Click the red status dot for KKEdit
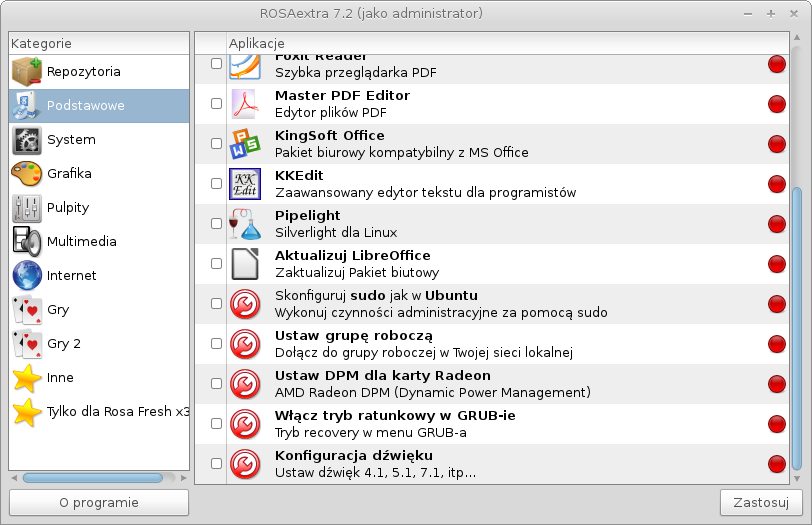 (x=777, y=184)
